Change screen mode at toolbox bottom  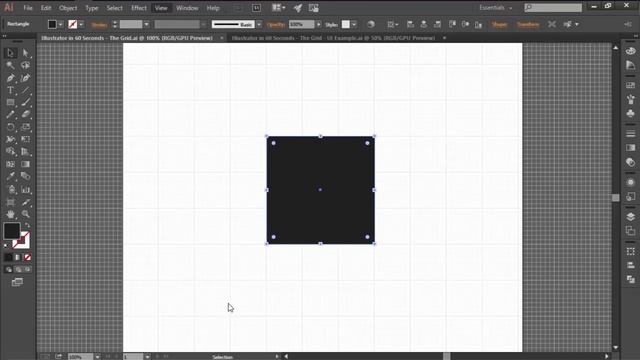pyautogui.click(x=17, y=282)
